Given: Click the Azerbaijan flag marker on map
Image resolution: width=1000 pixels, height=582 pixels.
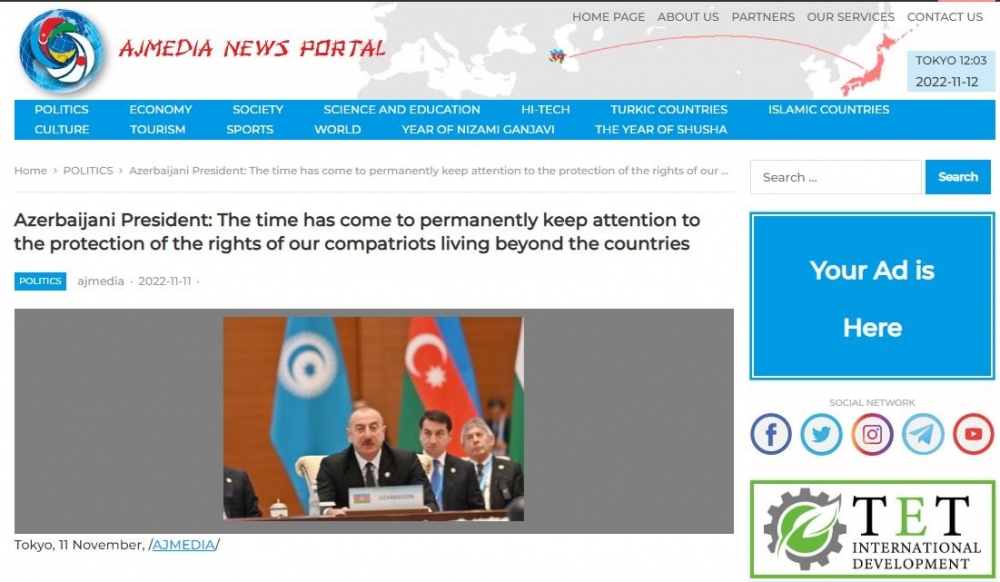Looking at the screenshot, I should (x=557, y=56).
